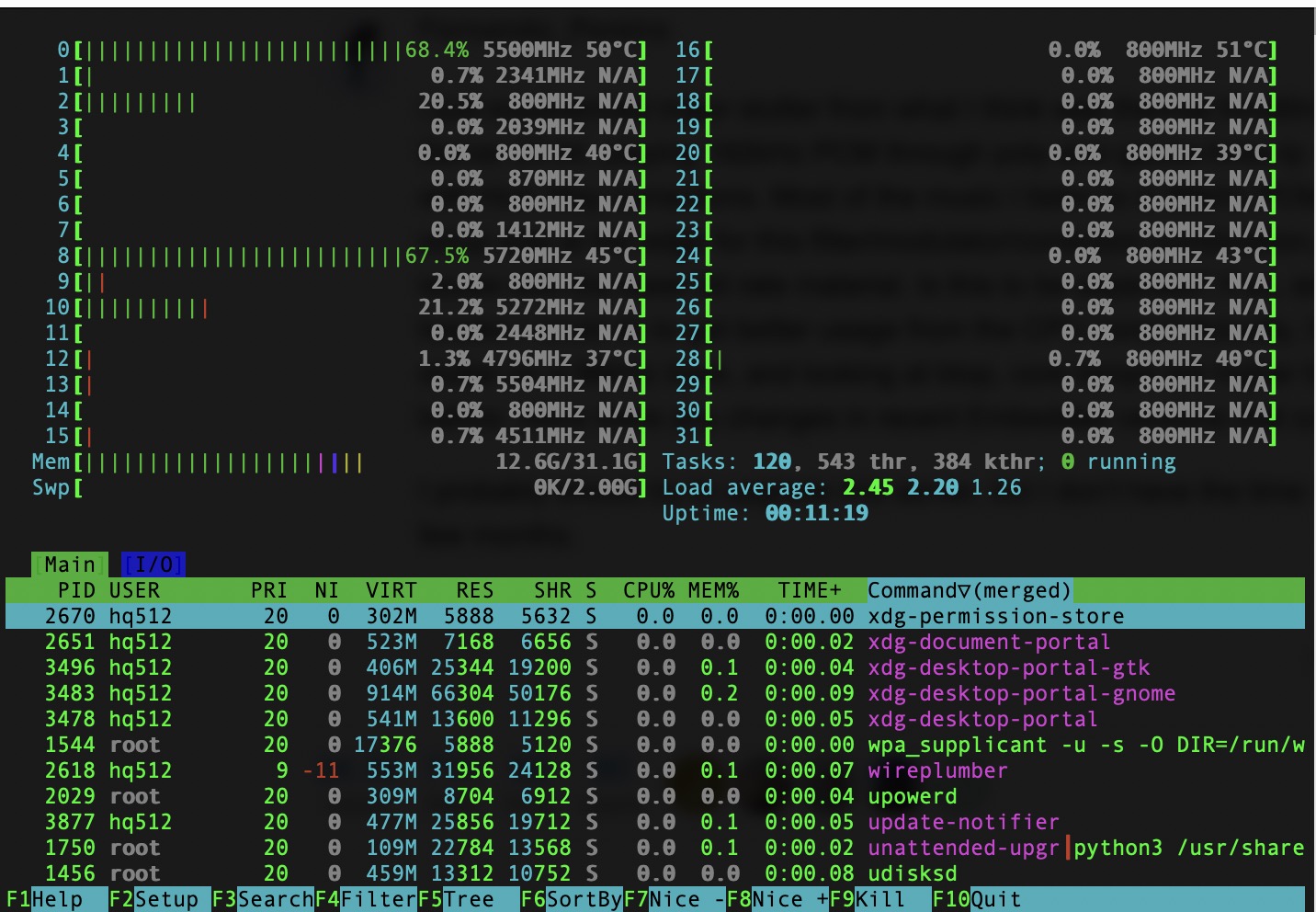This screenshot has width=1316, height=912.
Task: Sort by the RES column header
Action: pyautogui.click(x=475, y=590)
